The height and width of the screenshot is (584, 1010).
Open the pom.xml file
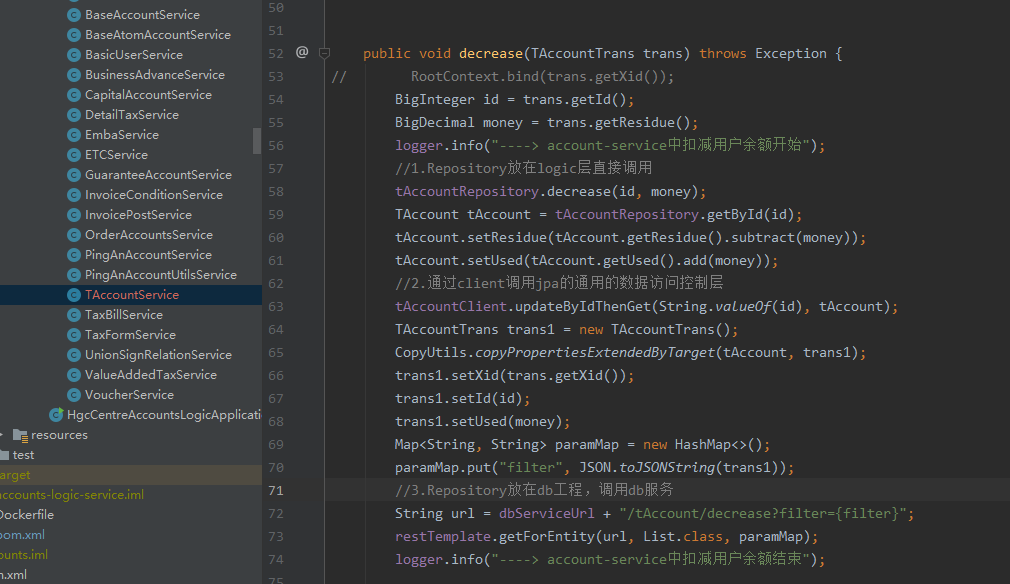click(23, 534)
